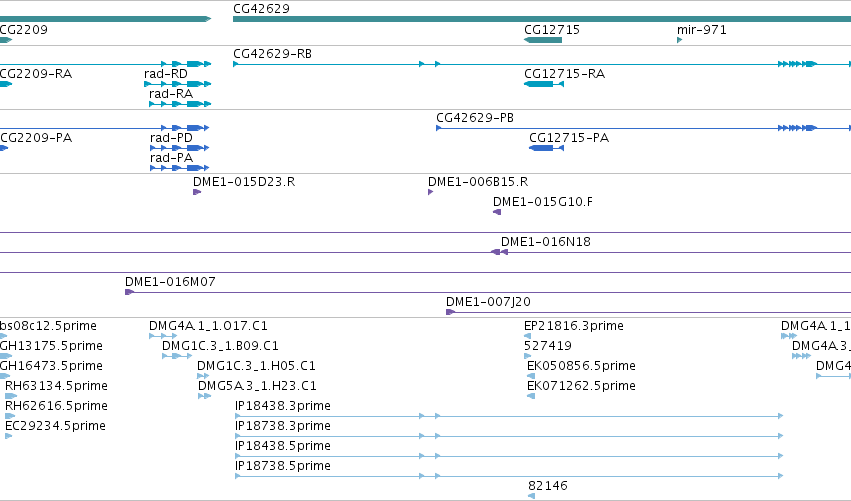Click the DMG1C.3_1.B09.C1 cDNA
This screenshot has height=501, width=851.
click(177, 356)
